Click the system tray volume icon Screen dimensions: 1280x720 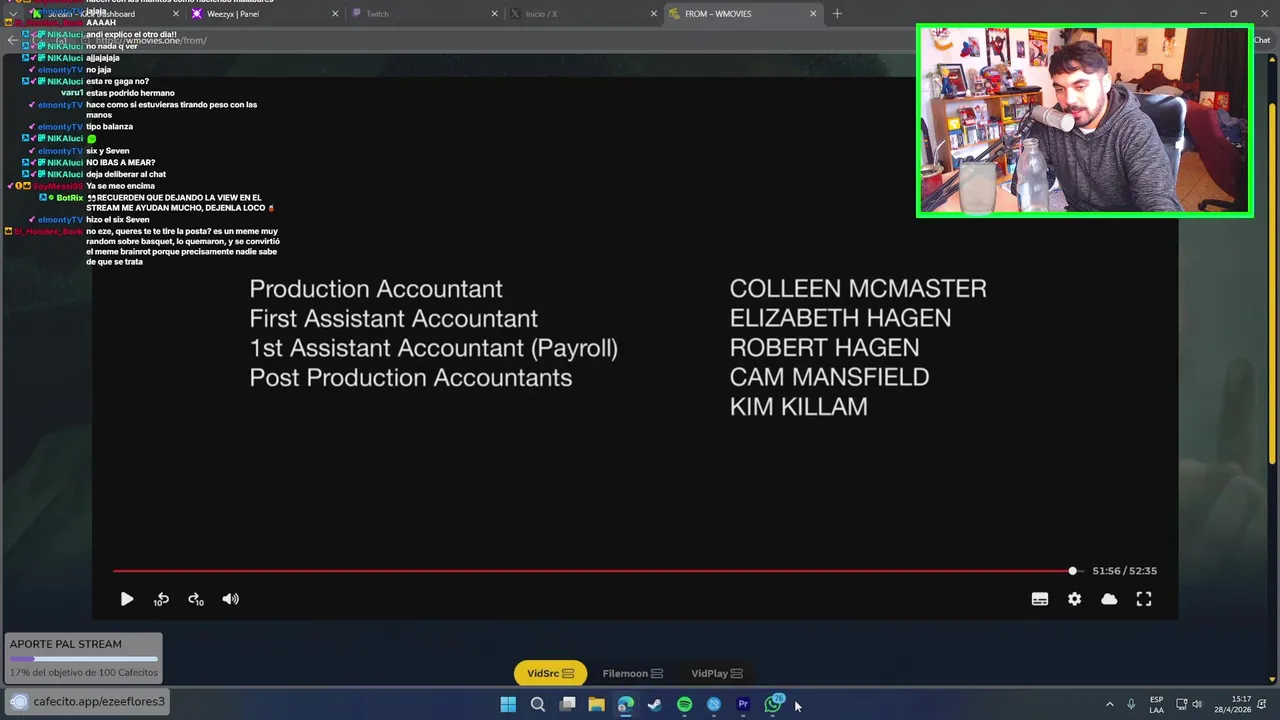tap(1197, 704)
